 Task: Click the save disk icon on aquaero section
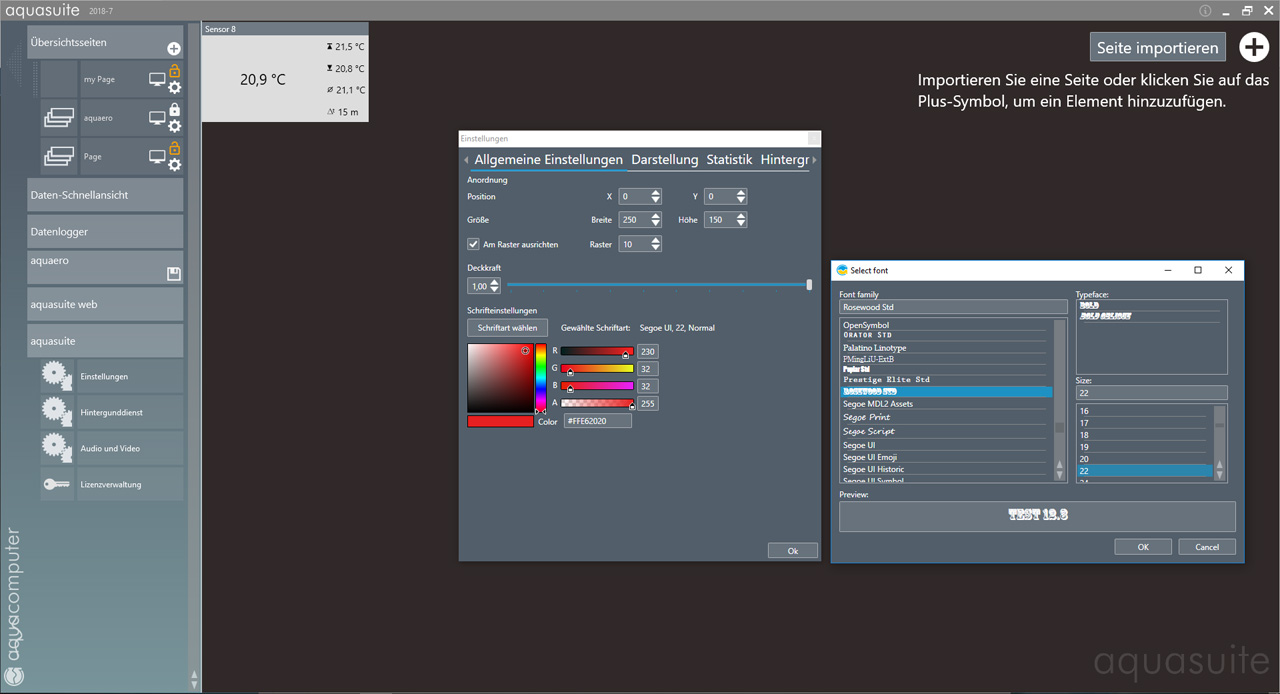click(173, 274)
